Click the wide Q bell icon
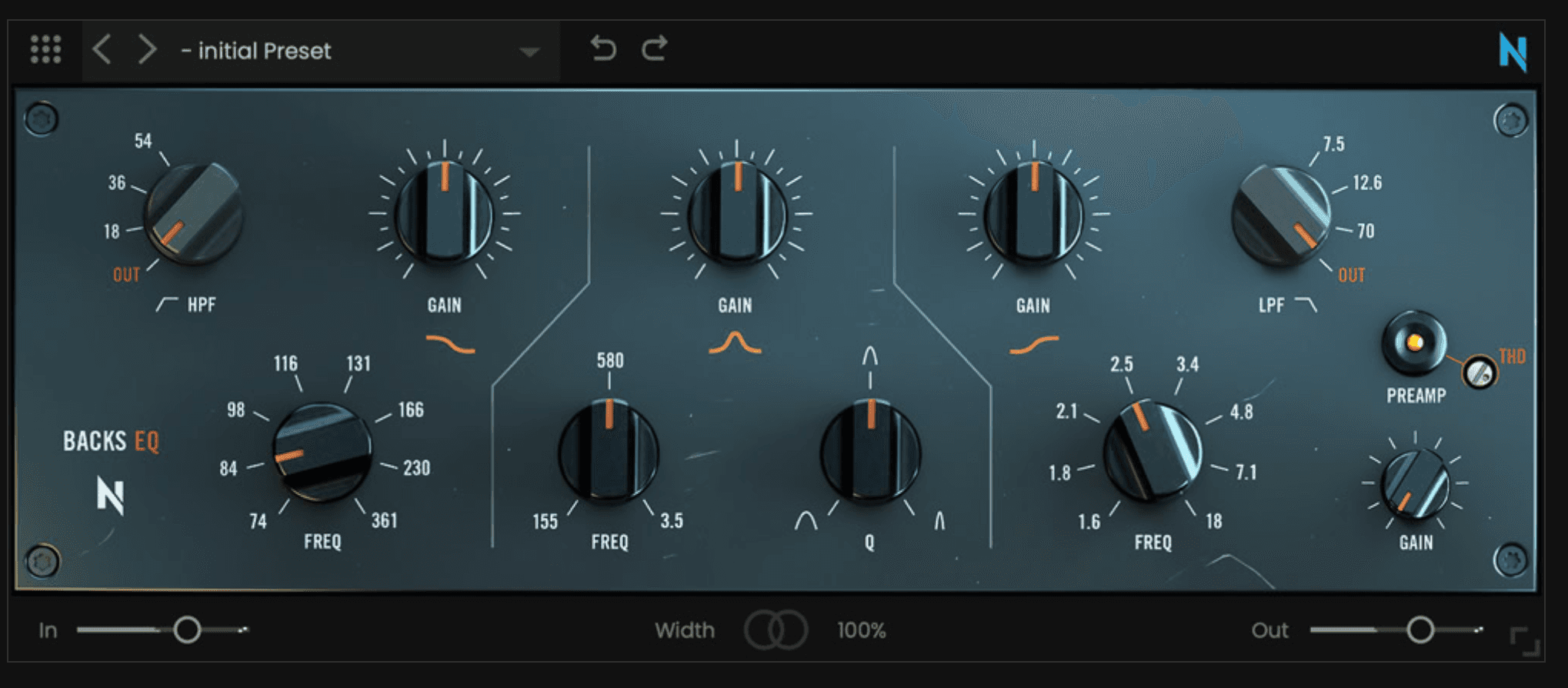The width and height of the screenshot is (1568, 688). click(x=806, y=520)
